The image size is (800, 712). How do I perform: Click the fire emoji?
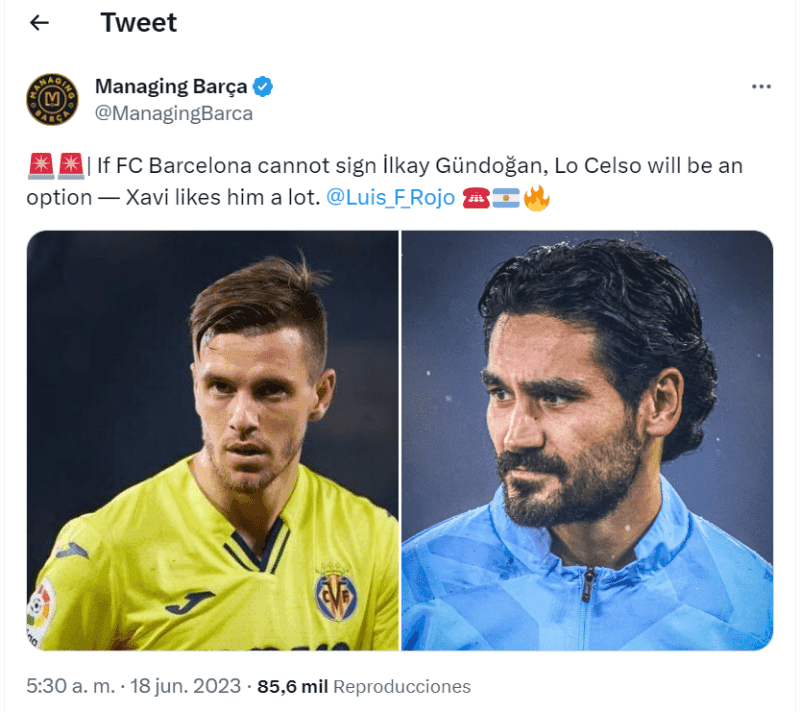pyautogui.click(x=536, y=197)
